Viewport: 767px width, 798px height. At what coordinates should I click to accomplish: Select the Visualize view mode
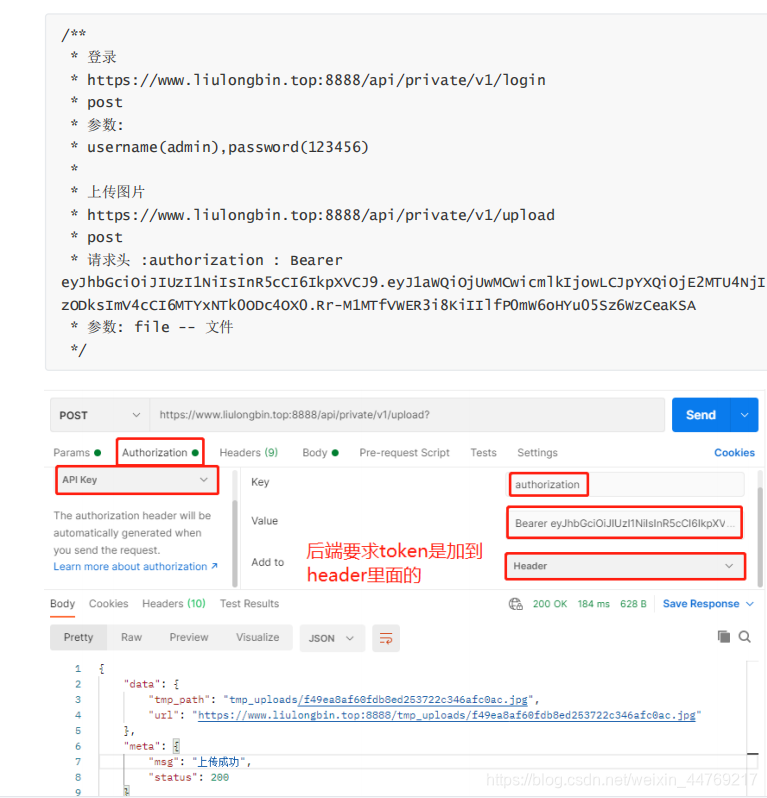[258, 637]
